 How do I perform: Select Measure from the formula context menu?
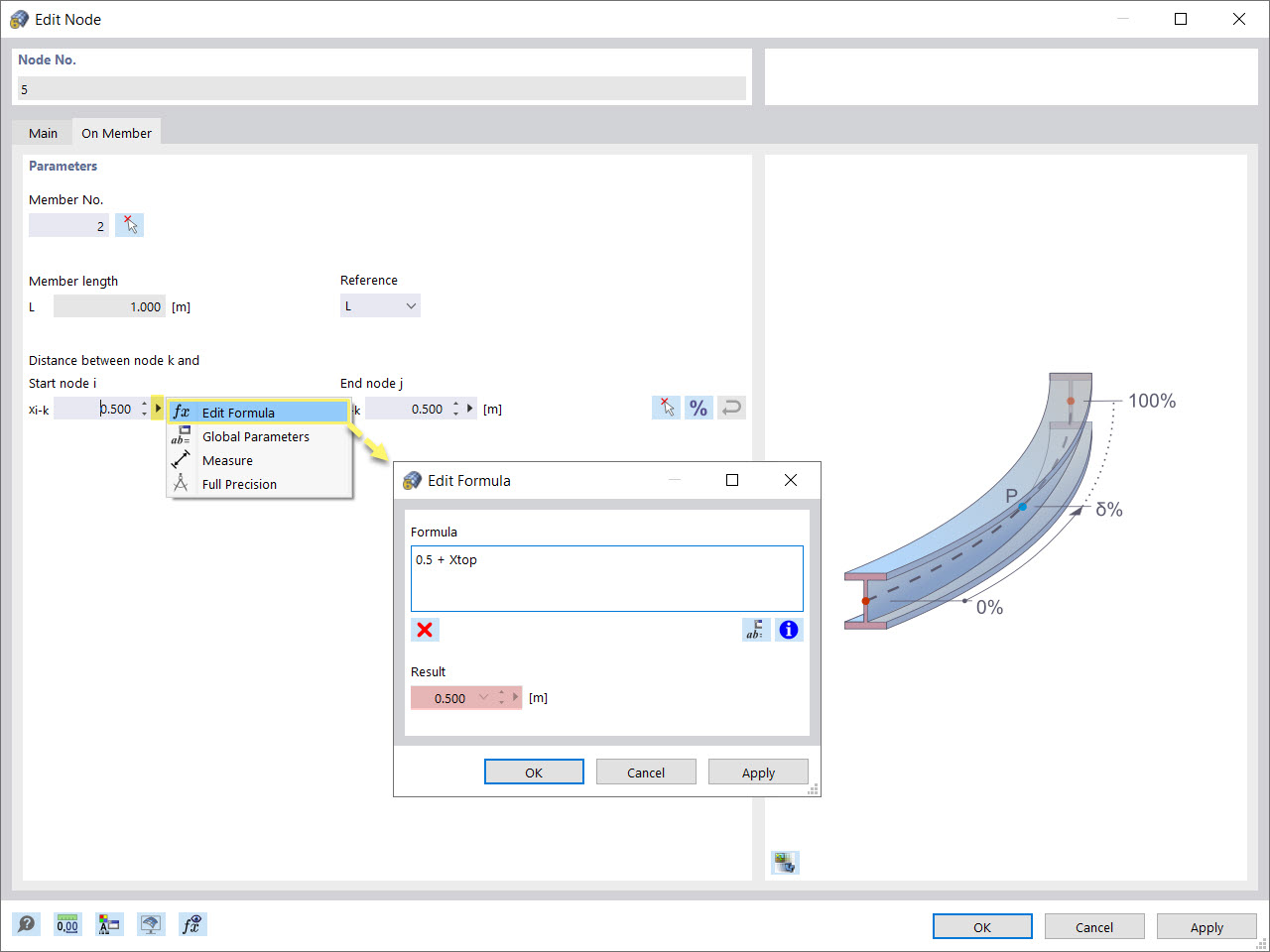click(227, 460)
